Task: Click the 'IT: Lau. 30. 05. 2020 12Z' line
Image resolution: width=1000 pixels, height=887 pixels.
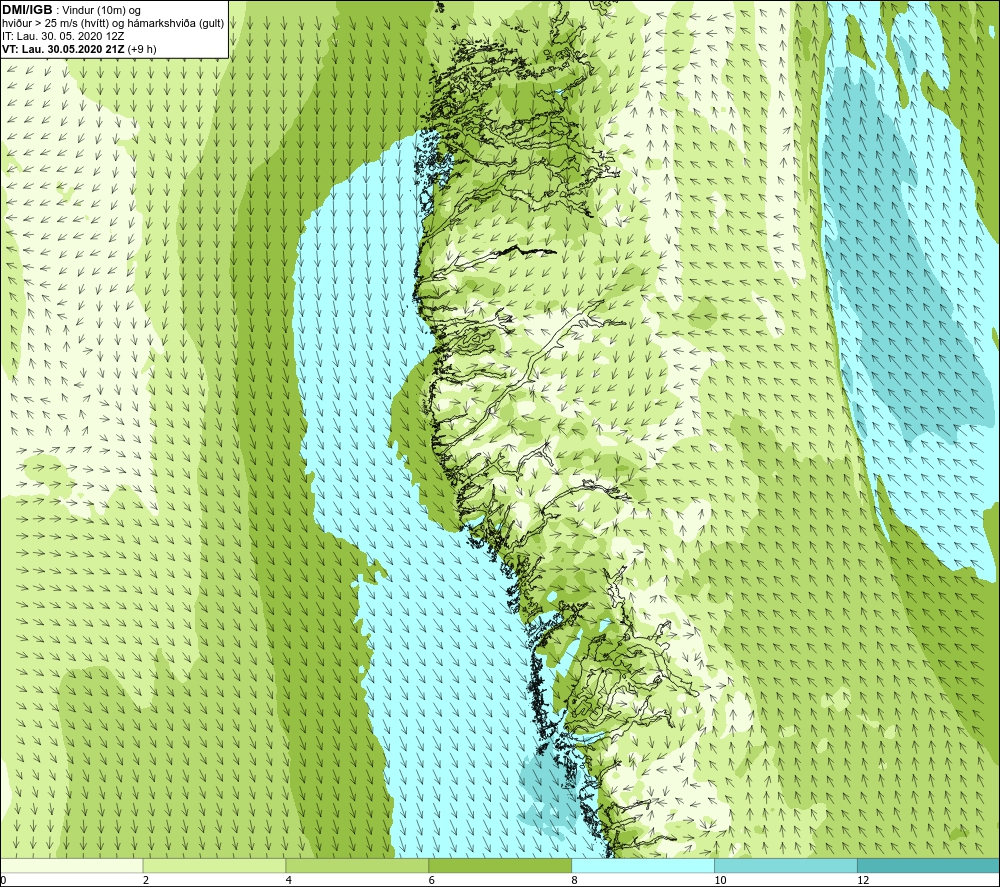Action: point(63,36)
